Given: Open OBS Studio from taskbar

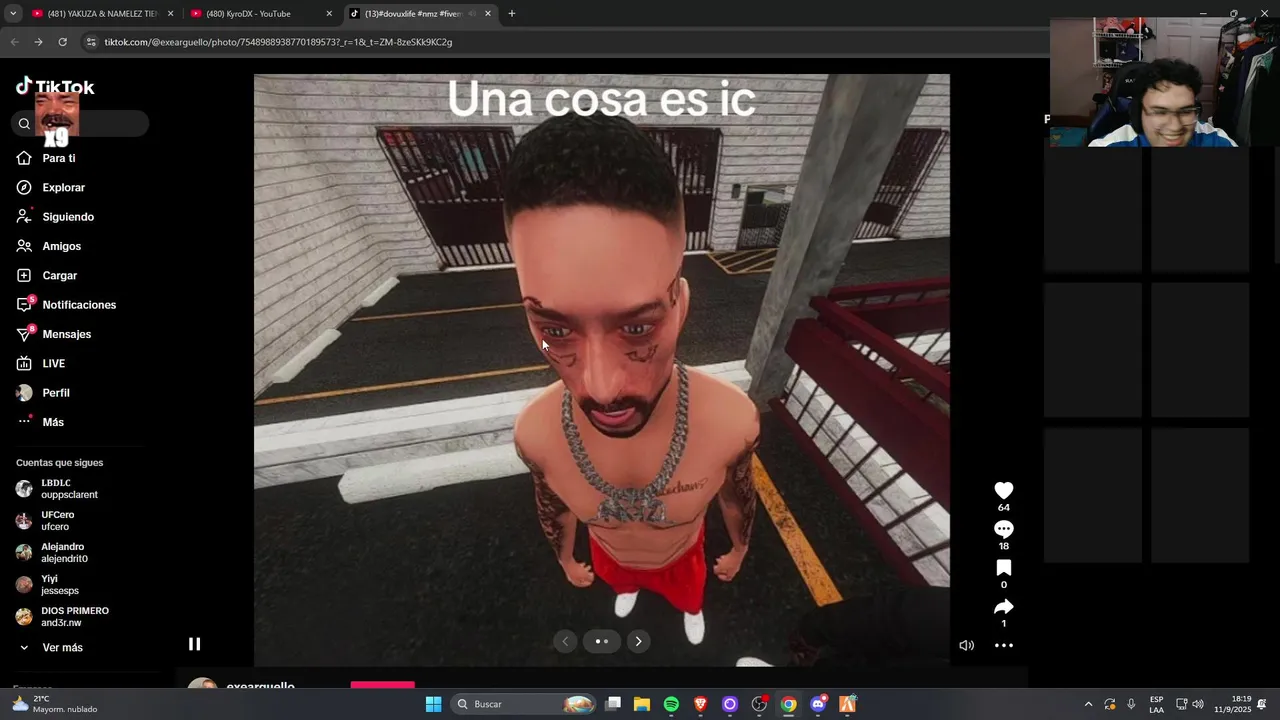Looking at the screenshot, I should tap(759, 704).
